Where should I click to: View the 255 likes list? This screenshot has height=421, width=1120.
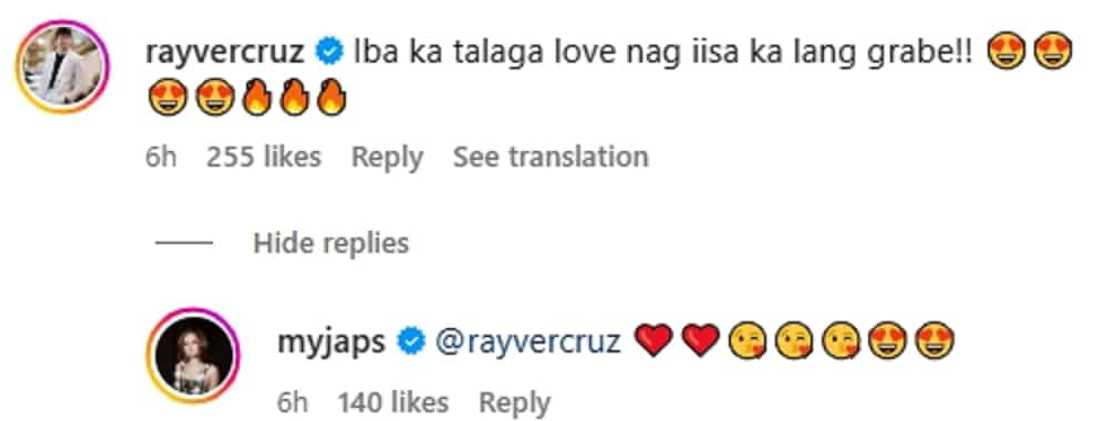[264, 157]
